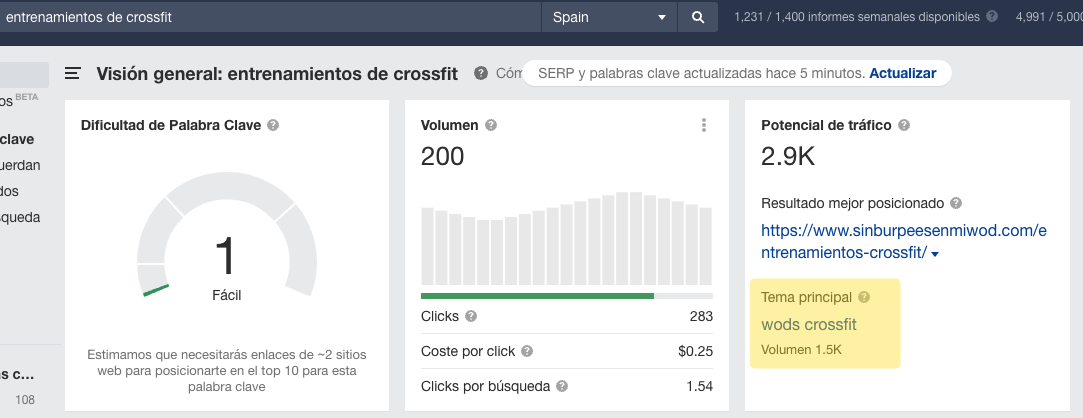This screenshot has height=418, width=1083.
Task: Open the Spain country dropdown
Action: [609, 17]
